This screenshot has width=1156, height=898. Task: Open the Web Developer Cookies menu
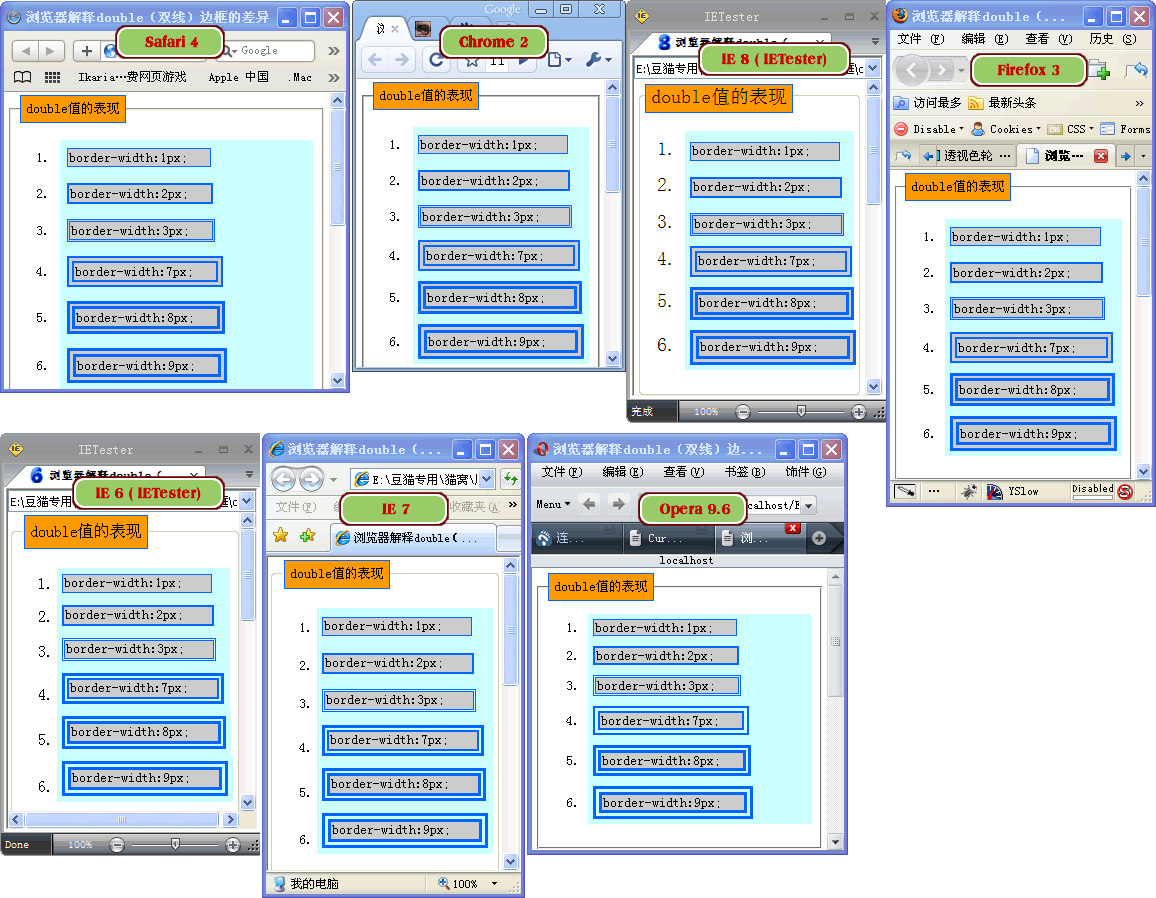click(x=1006, y=129)
